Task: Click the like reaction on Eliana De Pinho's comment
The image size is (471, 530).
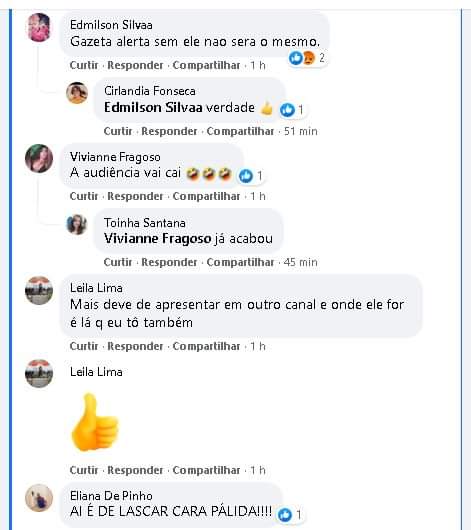Action: click(x=285, y=514)
